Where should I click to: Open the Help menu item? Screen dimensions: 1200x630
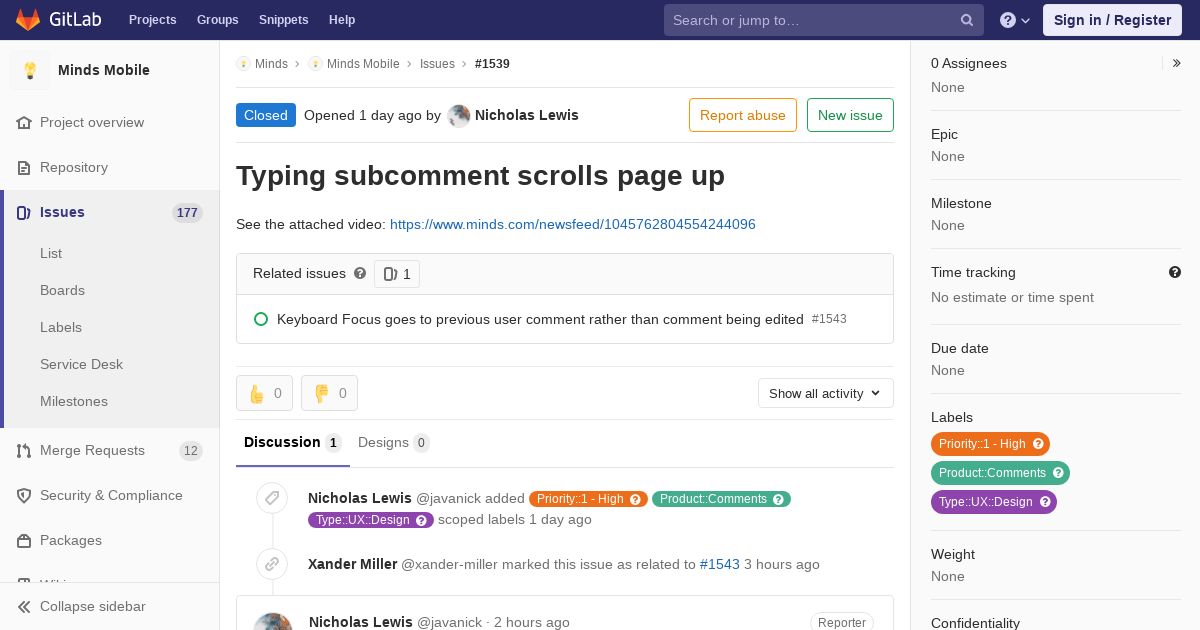[x=342, y=20]
